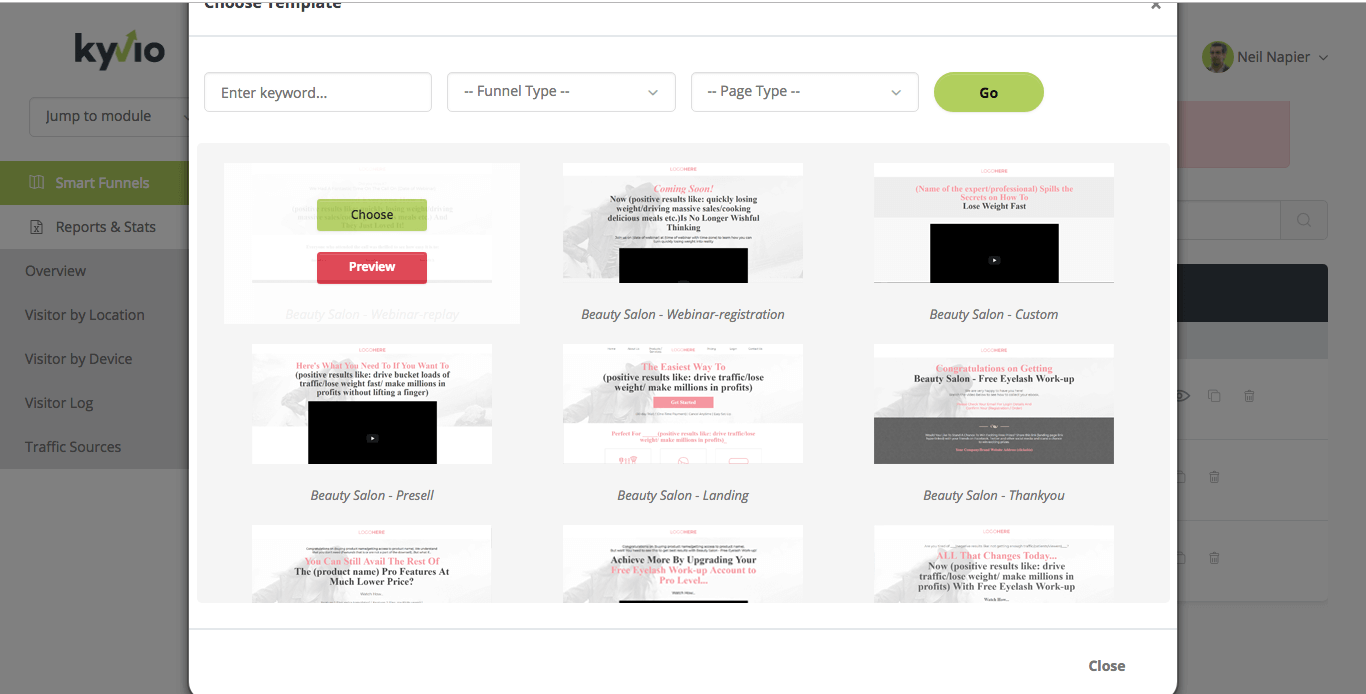The width and height of the screenshot is (1366, 694).
Task: Click Neil Napier's profile avatar
Action: [1217, 57]
